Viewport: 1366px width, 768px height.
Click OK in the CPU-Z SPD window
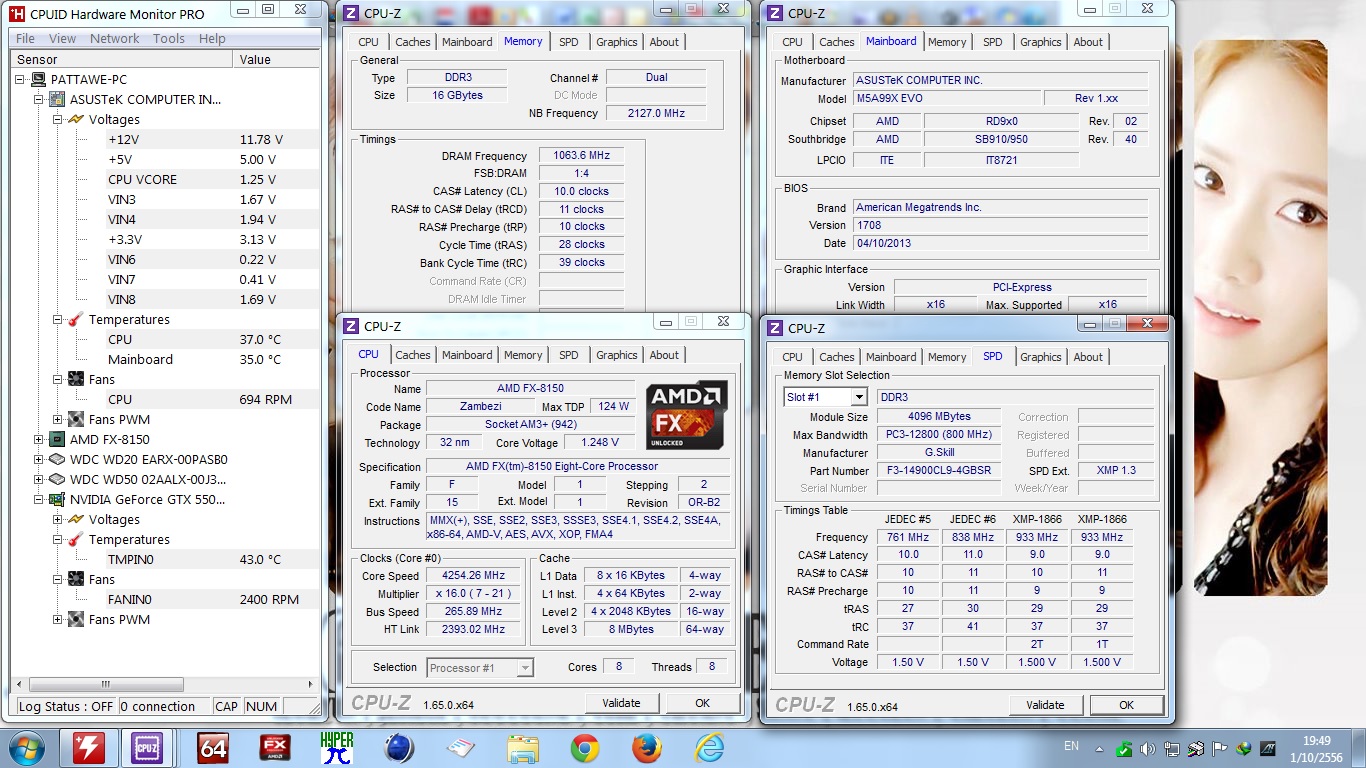[x=1127, y=705]
